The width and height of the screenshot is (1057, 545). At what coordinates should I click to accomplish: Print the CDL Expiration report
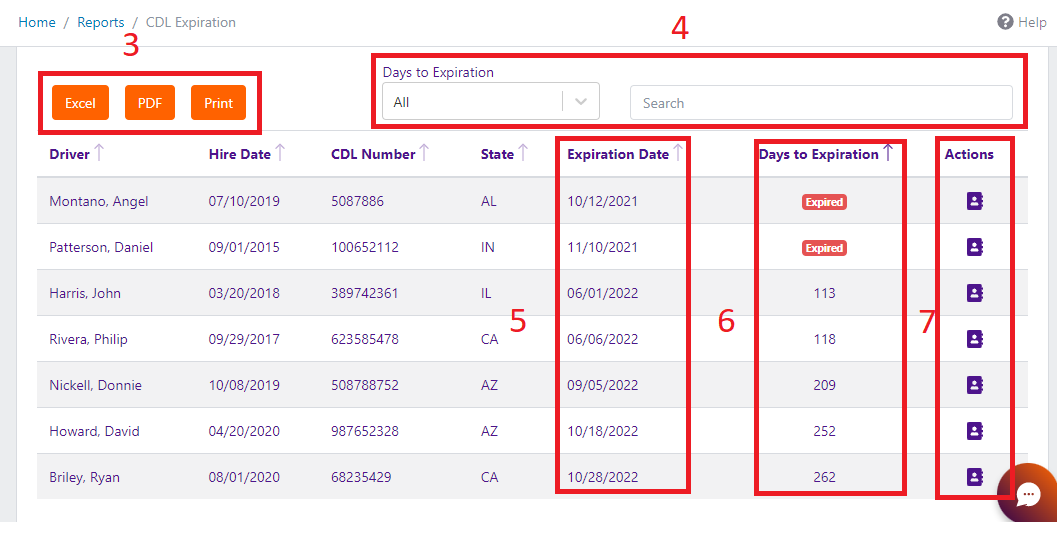point(218,103)
